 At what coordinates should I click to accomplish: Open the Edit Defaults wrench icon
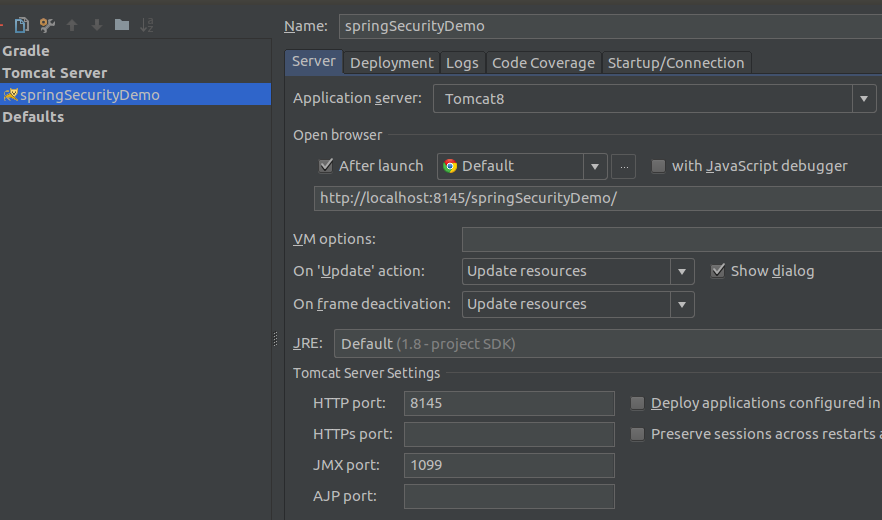click(x=47, y=25)
